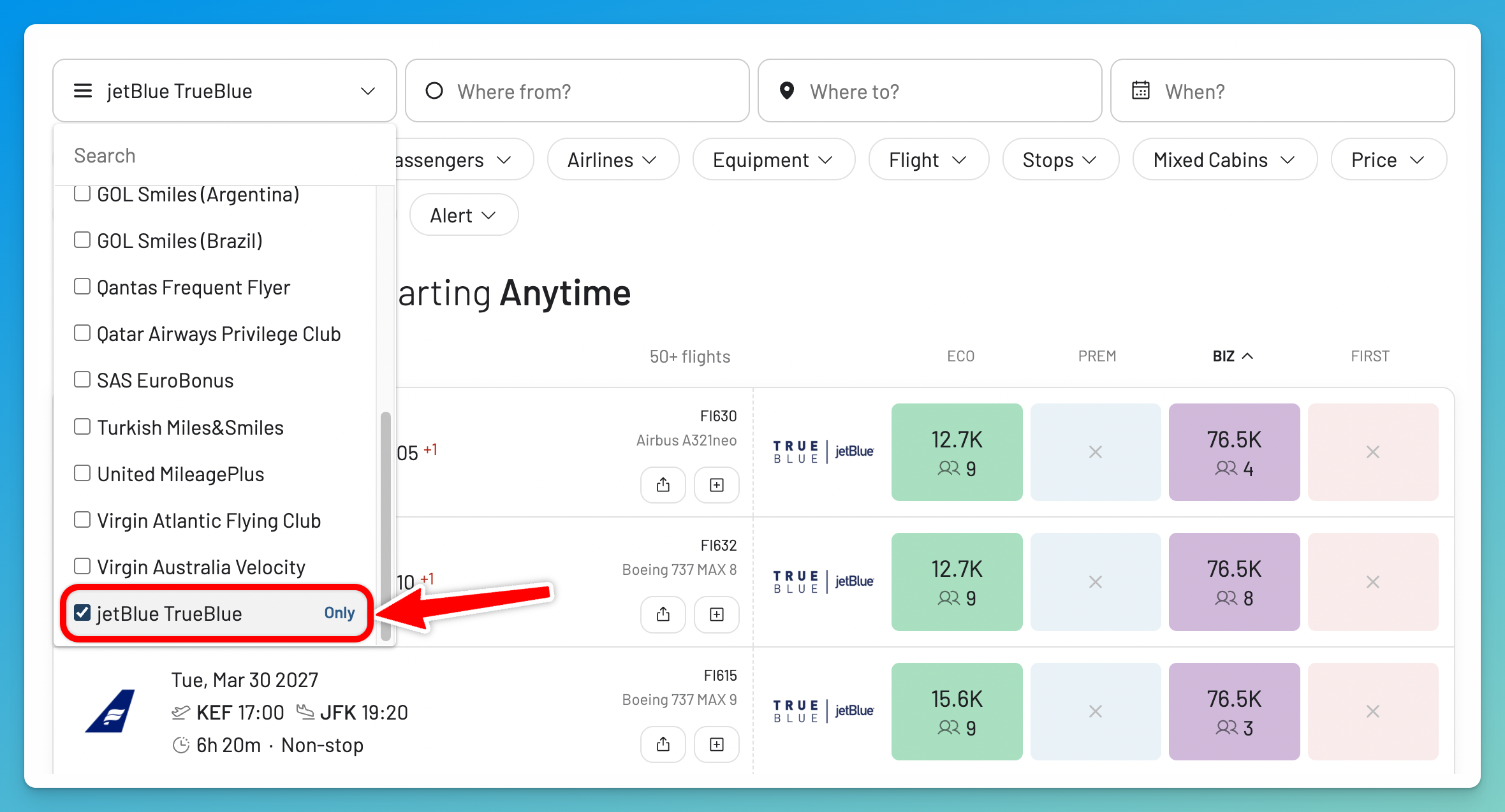This screenshot has height=812, width=1505.
Task: Click the calendar icon in When field
Action: pos(1141,91)
